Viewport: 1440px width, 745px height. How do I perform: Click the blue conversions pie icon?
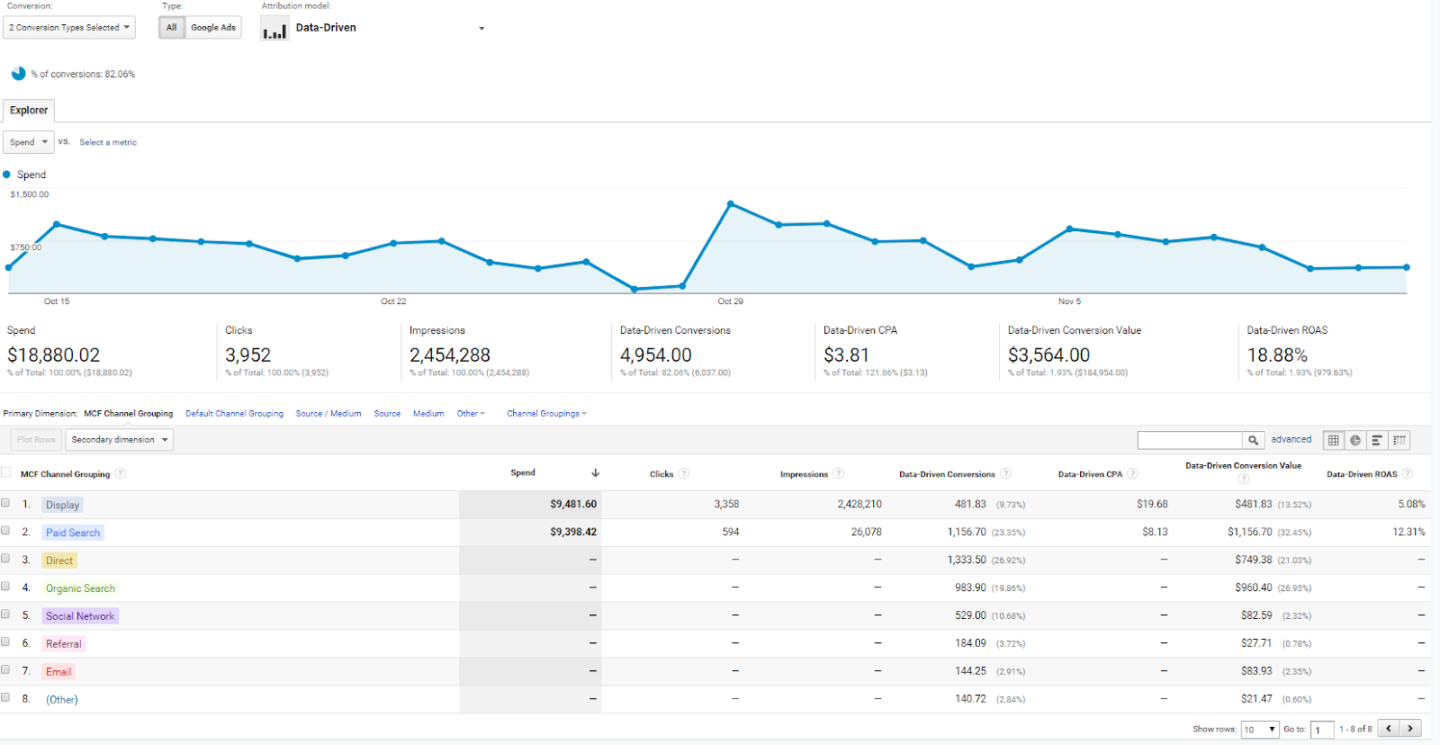19,72
